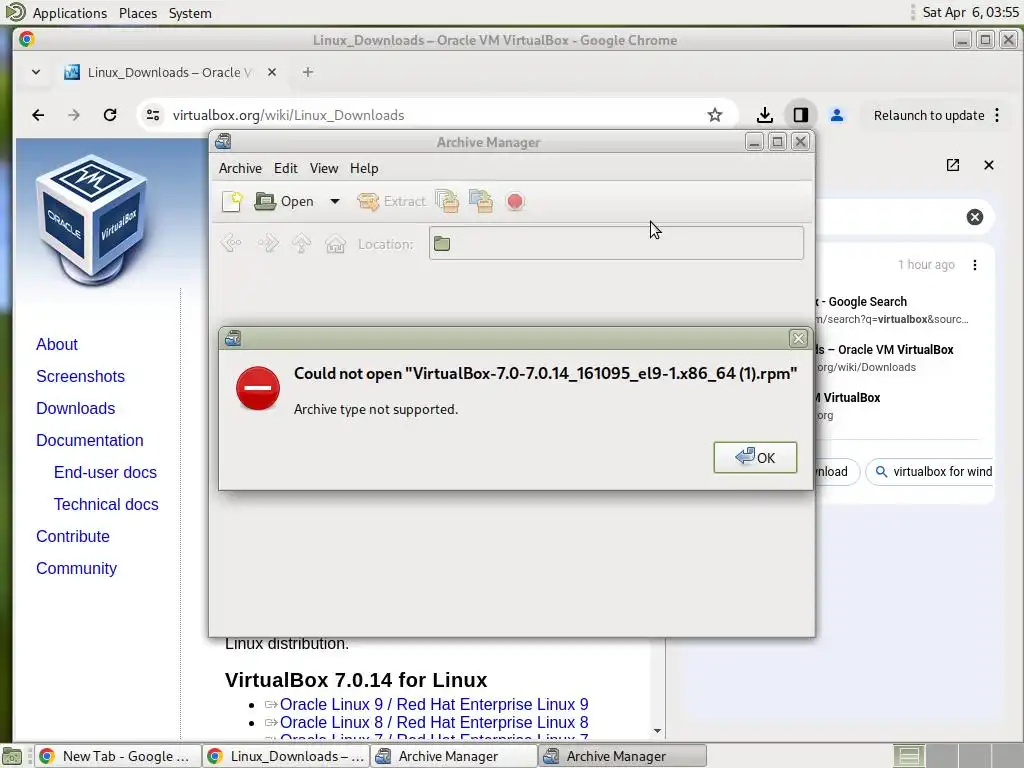Viewport: 1024px width, 768px height.
Task: Open the Archive menu
Action: point(240,168)
